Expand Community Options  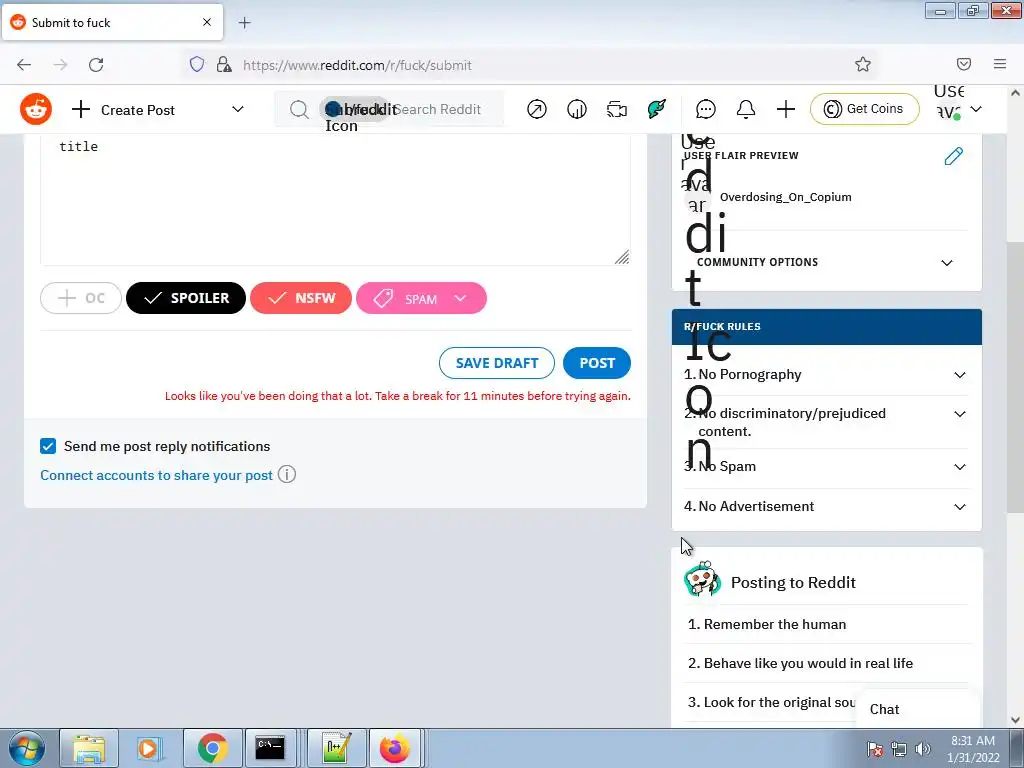pos(946,263)
